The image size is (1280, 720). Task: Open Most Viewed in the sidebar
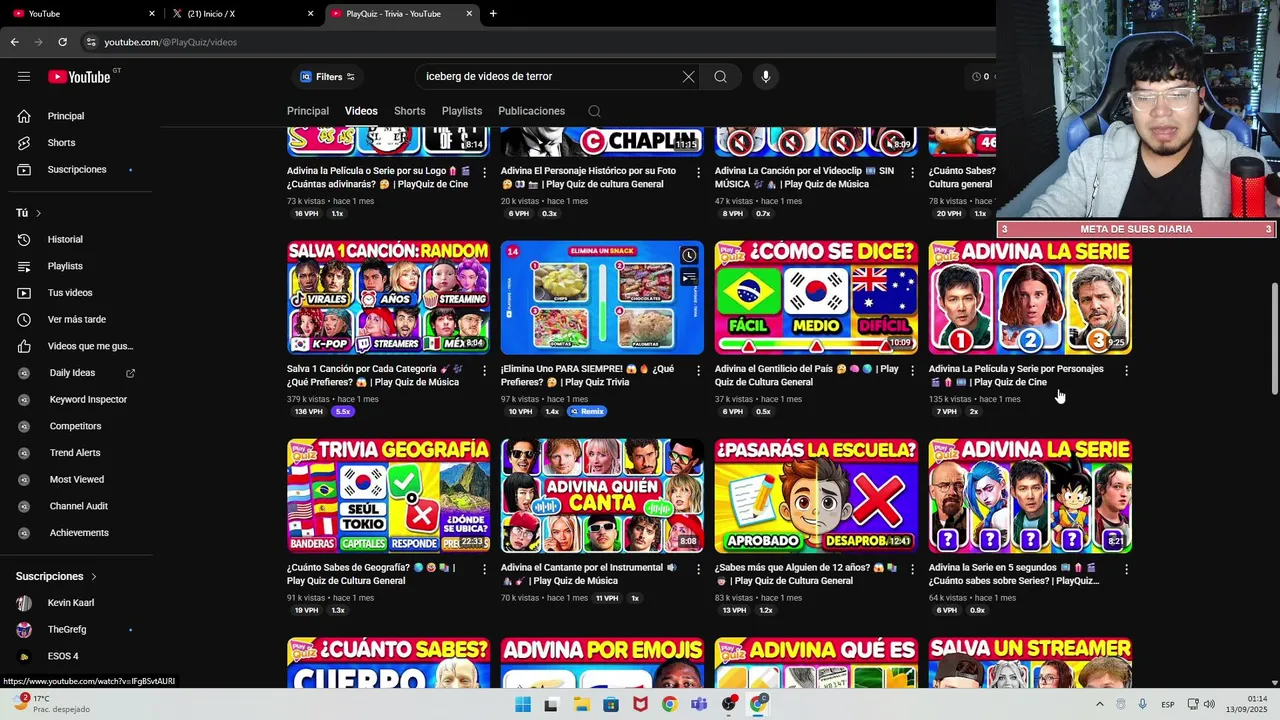[76, 479]
